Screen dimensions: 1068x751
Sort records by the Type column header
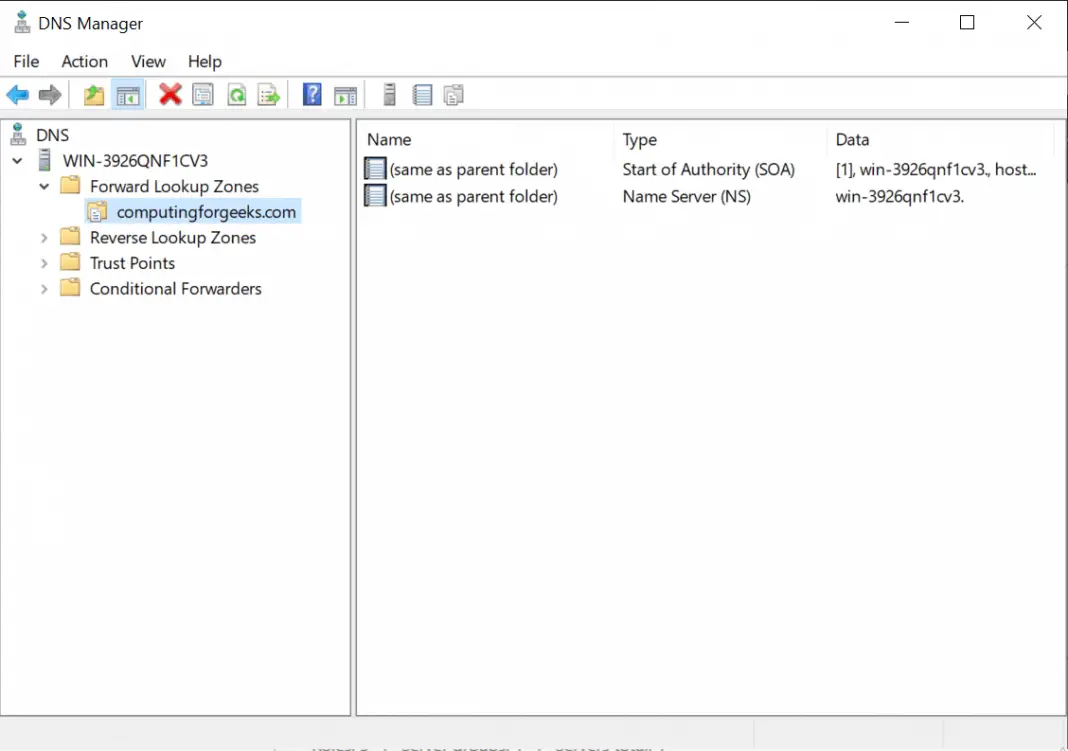(639, 139)
